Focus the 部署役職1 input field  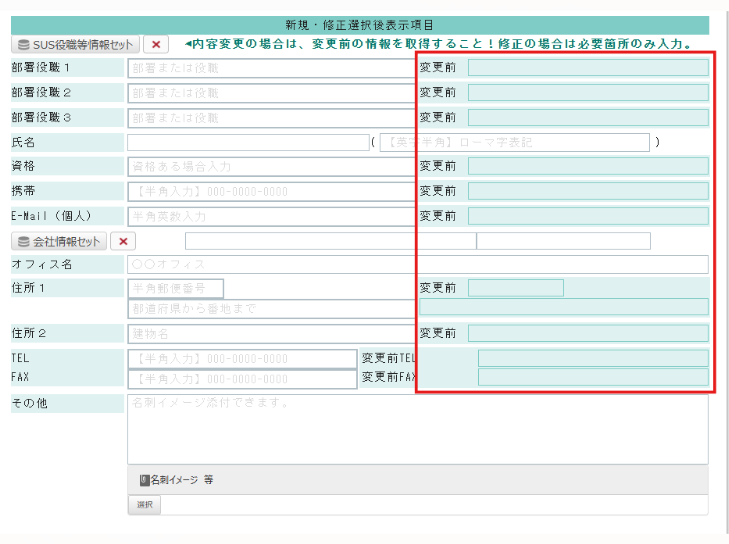tap(269, 68)
